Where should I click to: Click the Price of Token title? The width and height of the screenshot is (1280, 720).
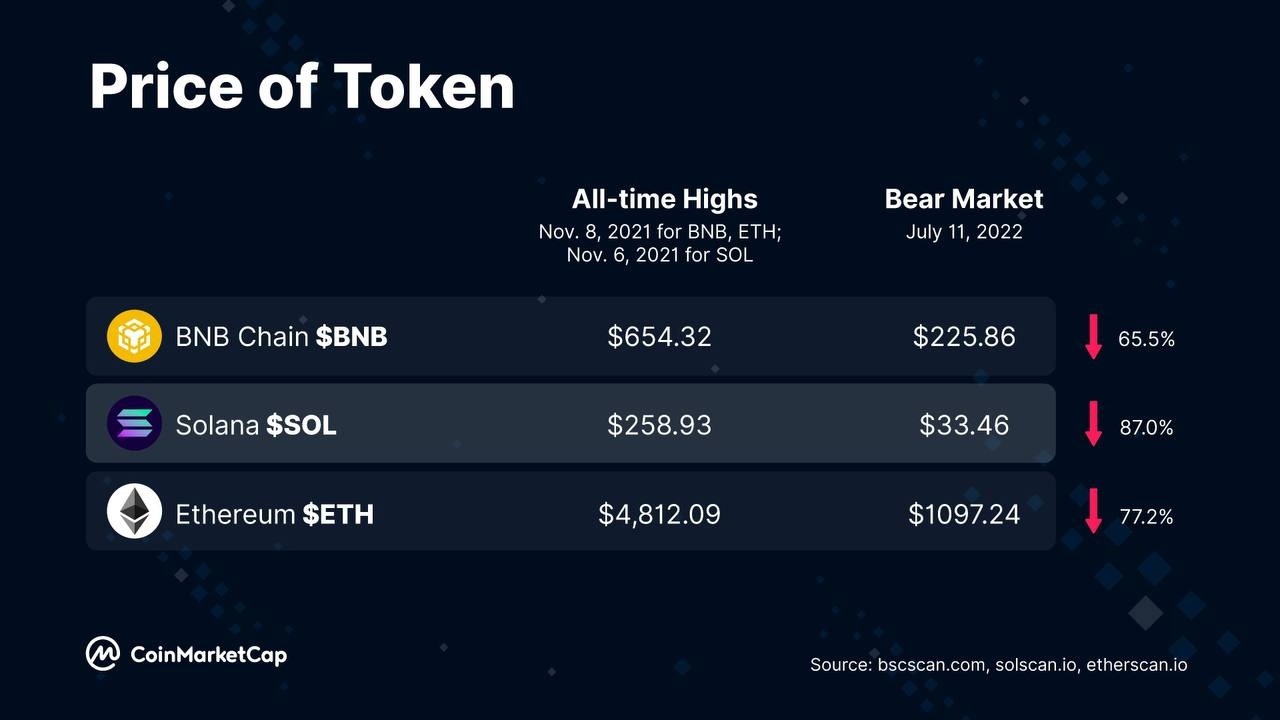coord(302,87)
